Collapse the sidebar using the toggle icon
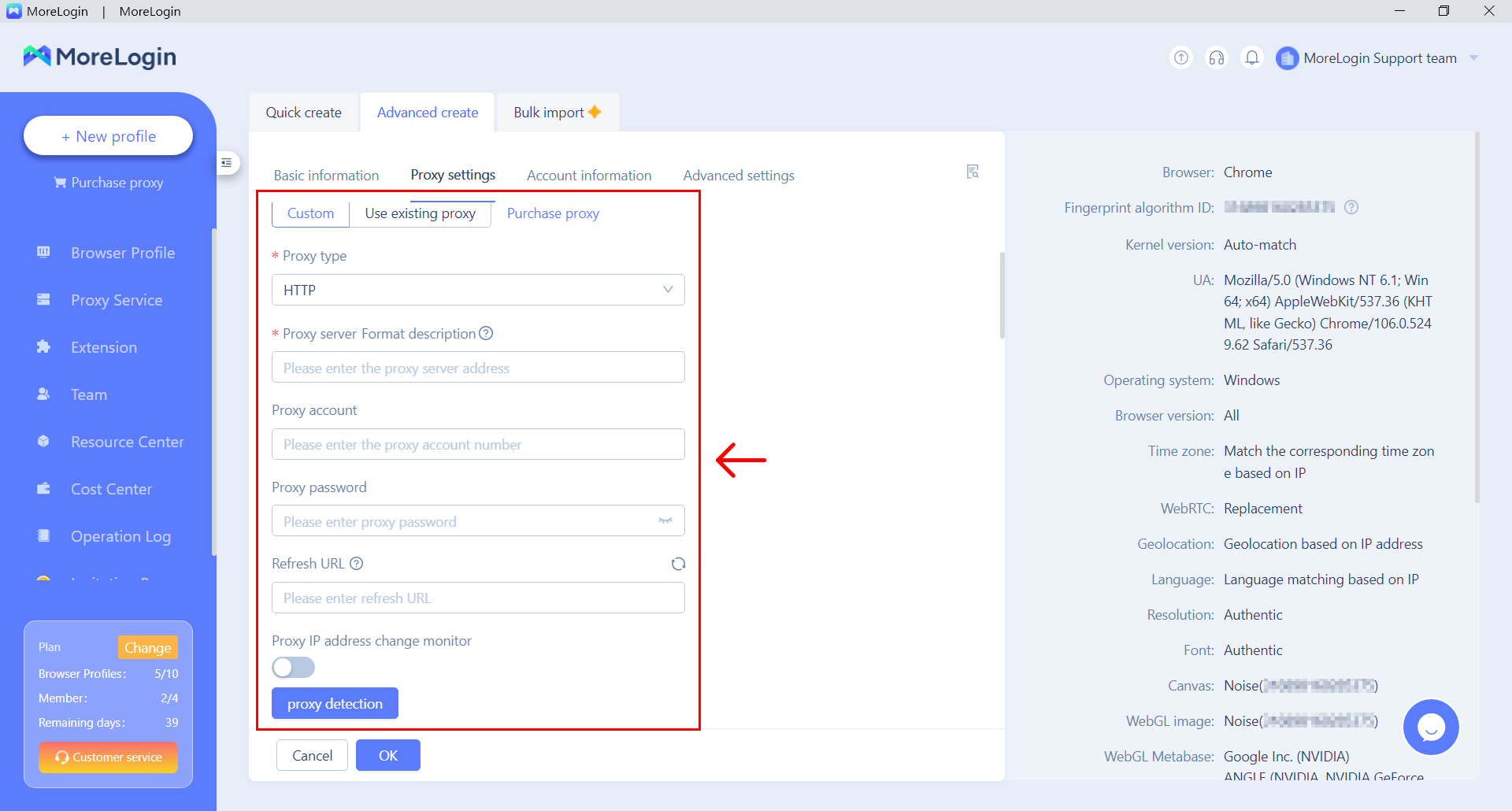 (x=227, y=163)
